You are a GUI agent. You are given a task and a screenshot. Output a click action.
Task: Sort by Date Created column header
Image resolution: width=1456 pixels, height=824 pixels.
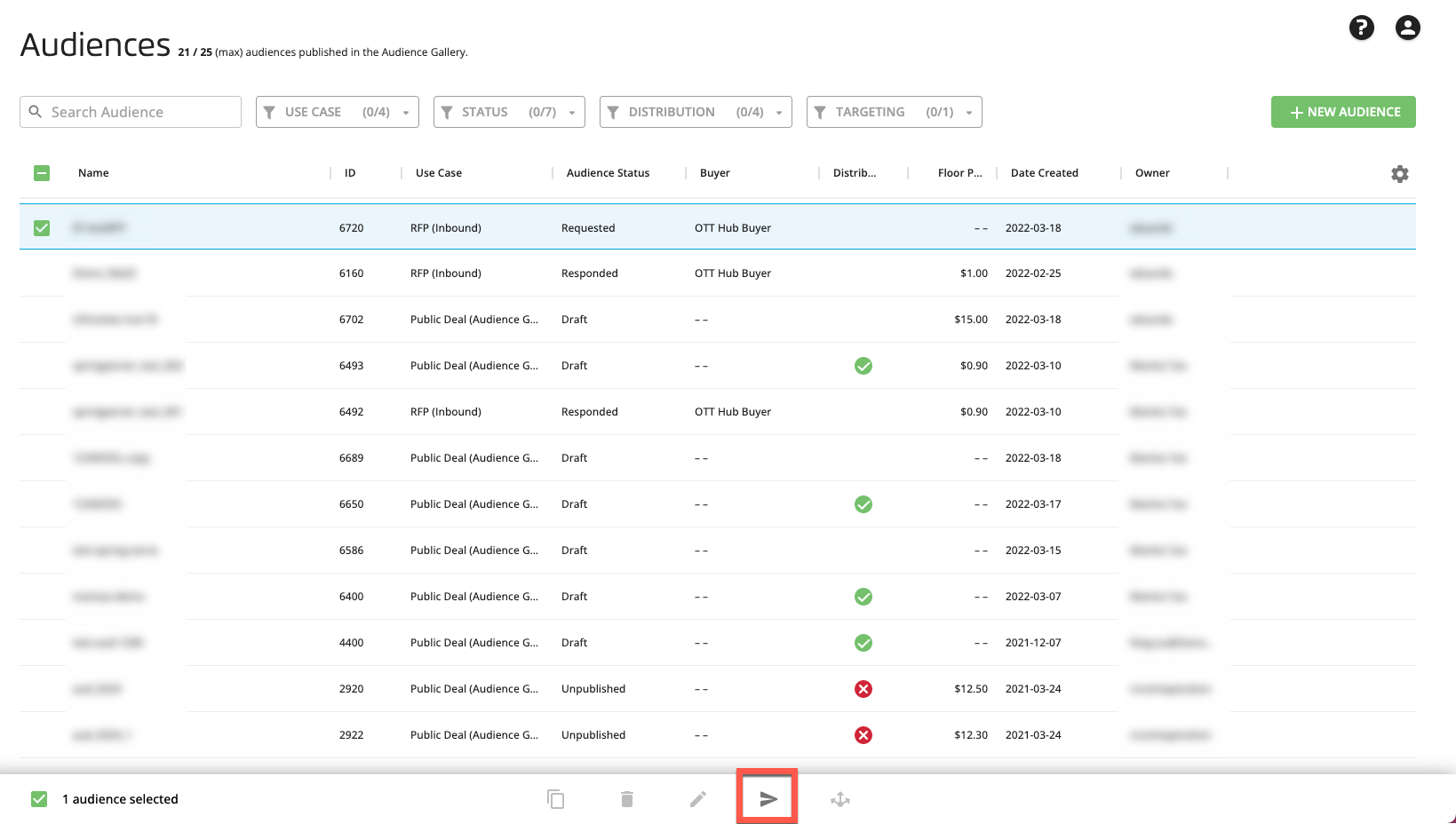click(1044, 173)
